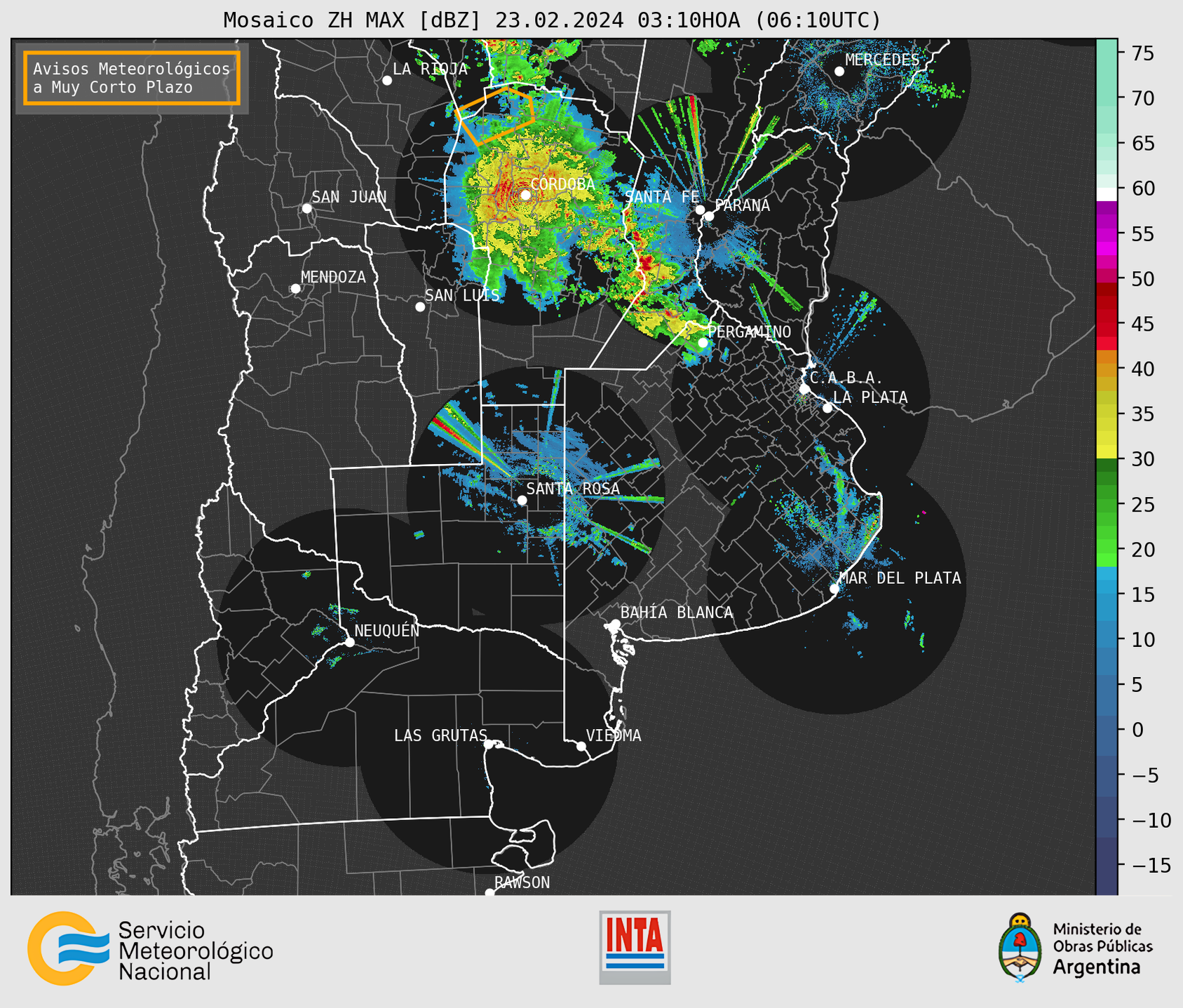Image resolution: width=1183 pixels, height=1008 pixels.
Task: Click the Pergamino city marker dot
Action: (703, 343)
